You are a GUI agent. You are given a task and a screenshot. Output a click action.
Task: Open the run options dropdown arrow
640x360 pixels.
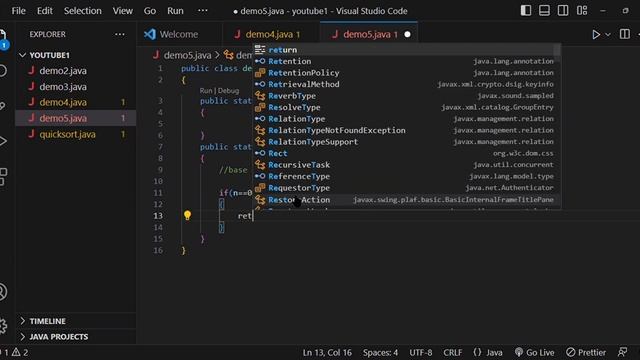tap(608, 35)
